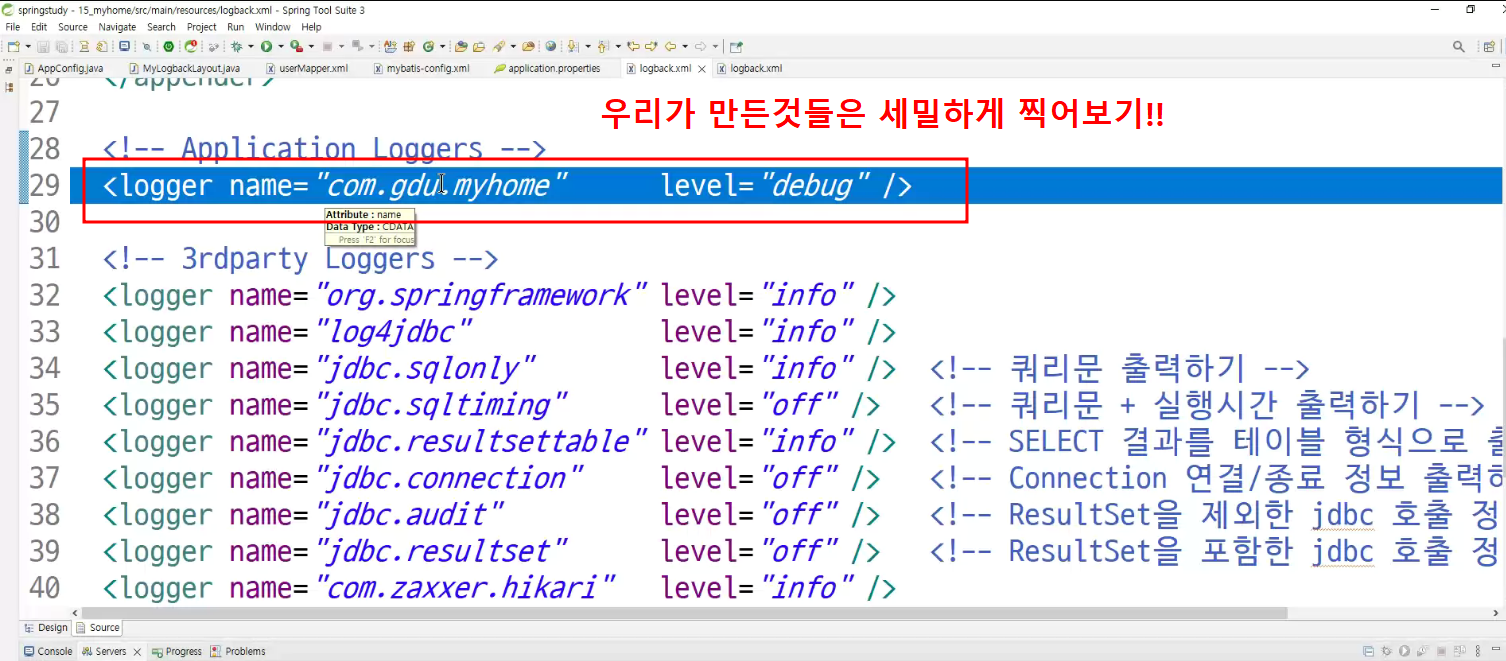Click the Quick Access magnifier icon
This screenshot has height=661, width=1506.
[x=1459, y=46]
